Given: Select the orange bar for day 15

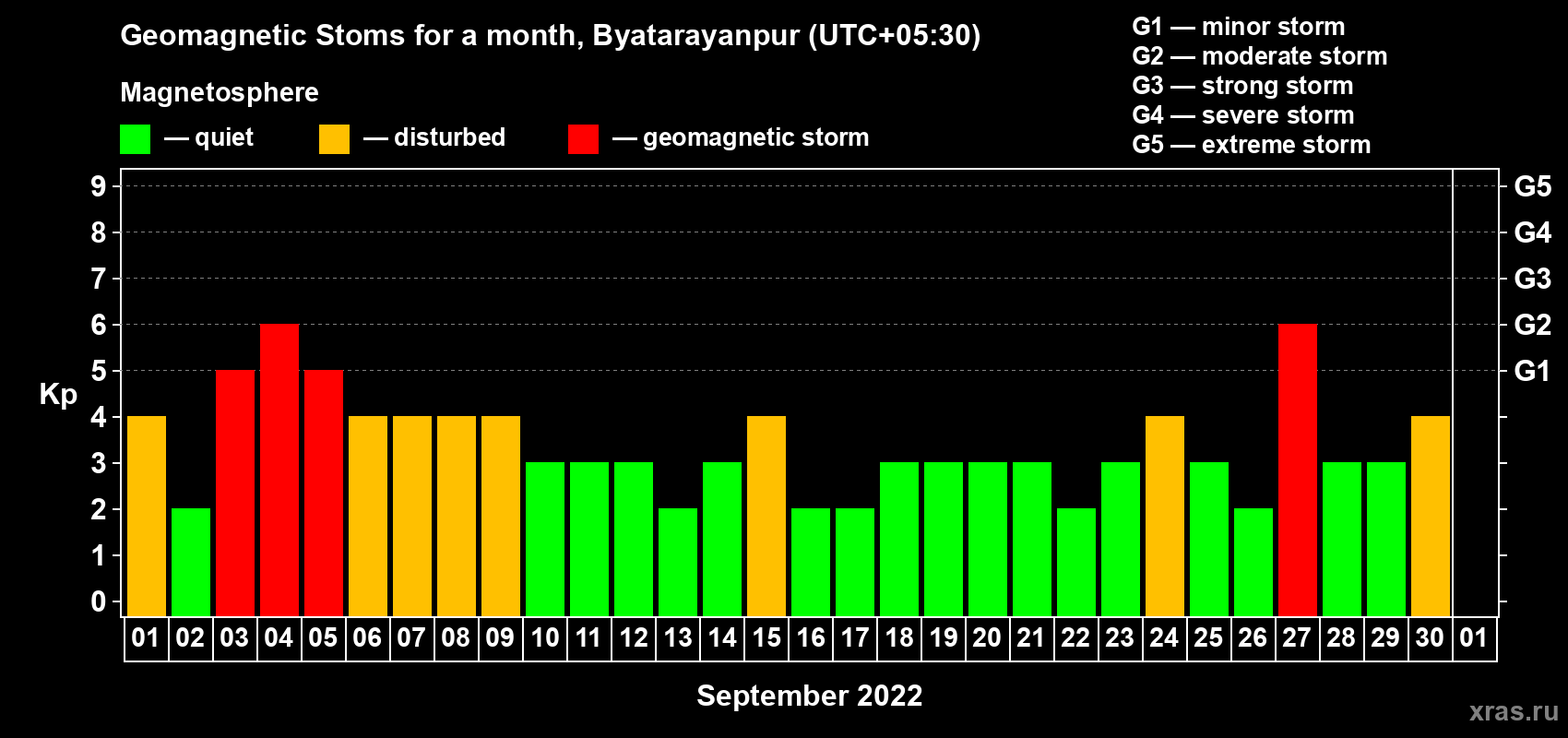Looking at the screenshot, I should pos(766,517).
